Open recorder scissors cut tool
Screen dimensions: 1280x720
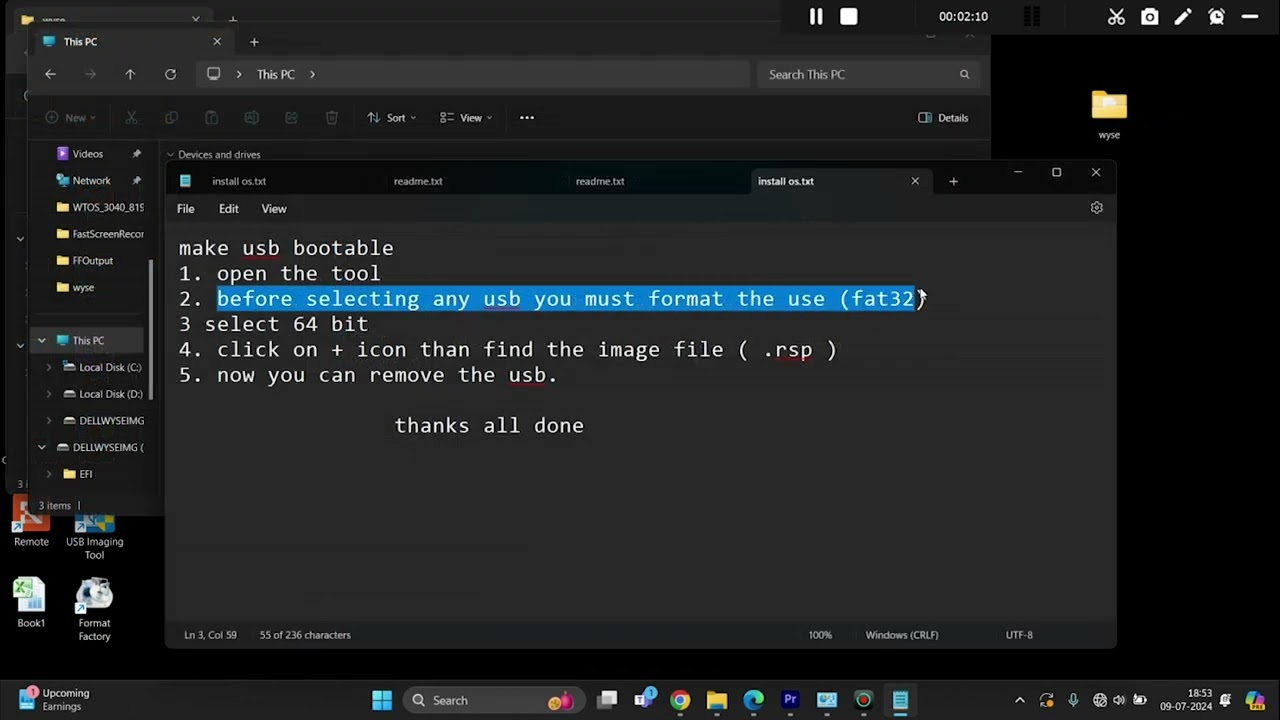click(x=1116, y=17)
